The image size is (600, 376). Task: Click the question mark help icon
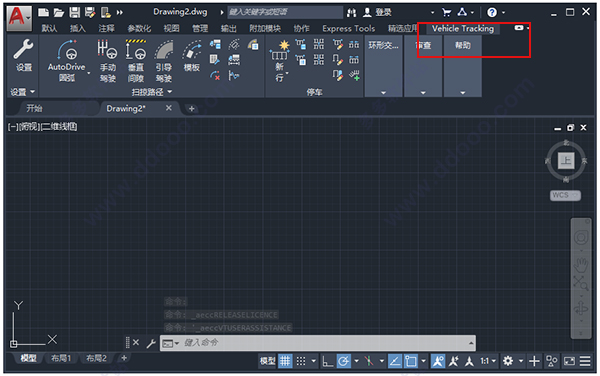click(492, 13)
